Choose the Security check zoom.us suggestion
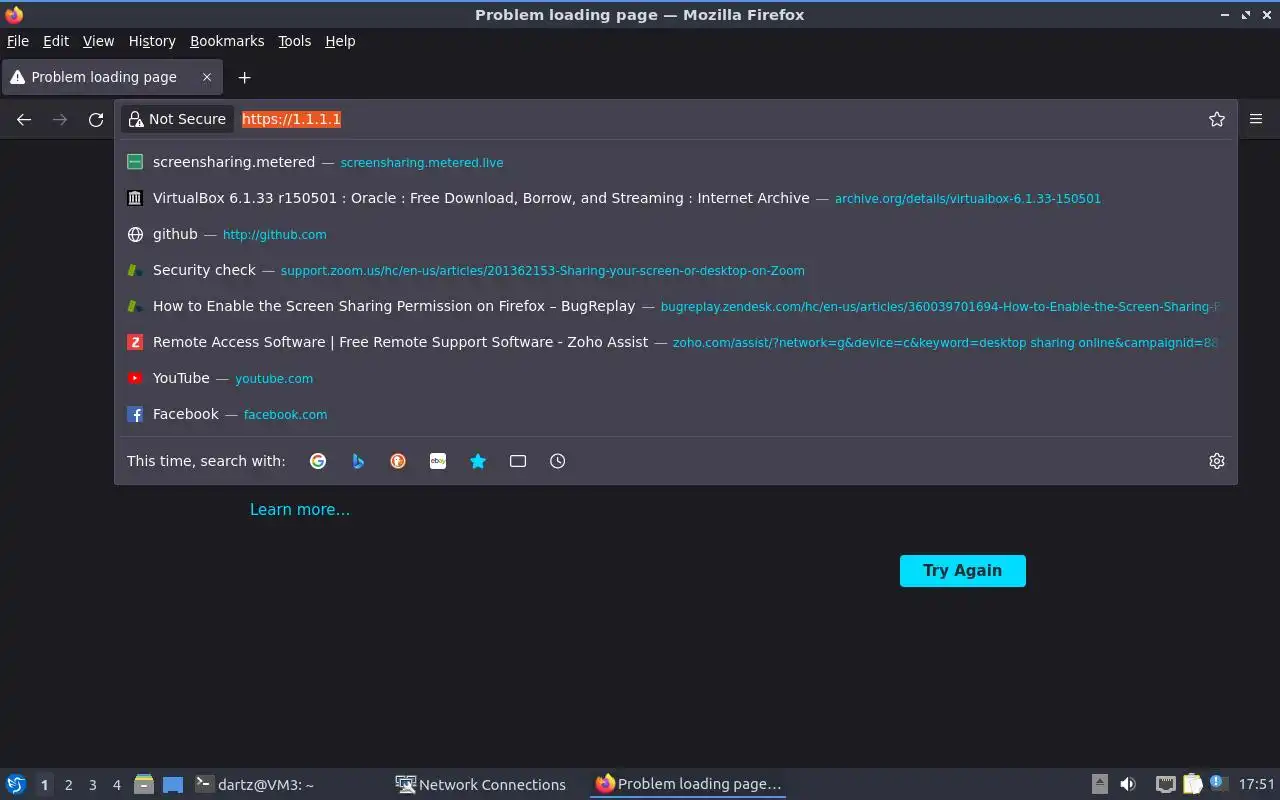 [676, 270]
